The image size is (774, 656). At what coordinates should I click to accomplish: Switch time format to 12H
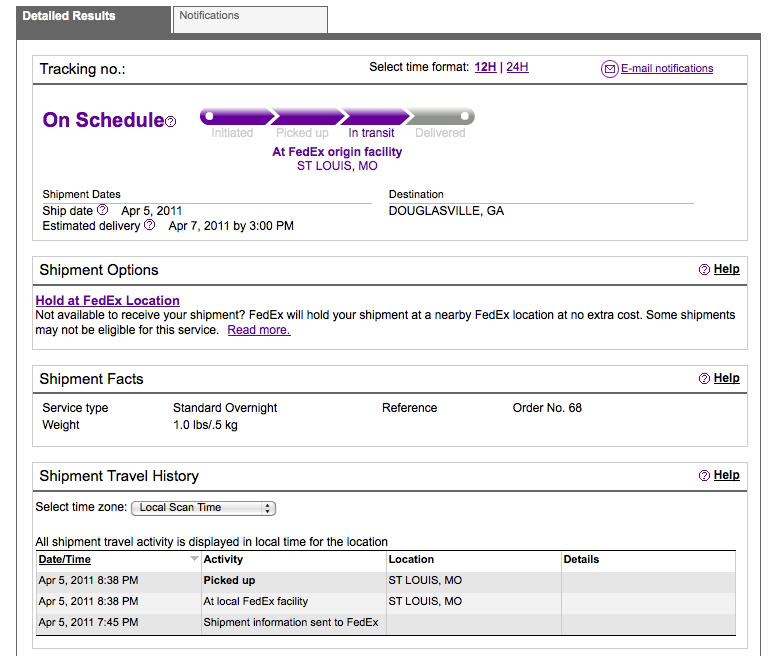pyautogui.click(x=485, y=68)
